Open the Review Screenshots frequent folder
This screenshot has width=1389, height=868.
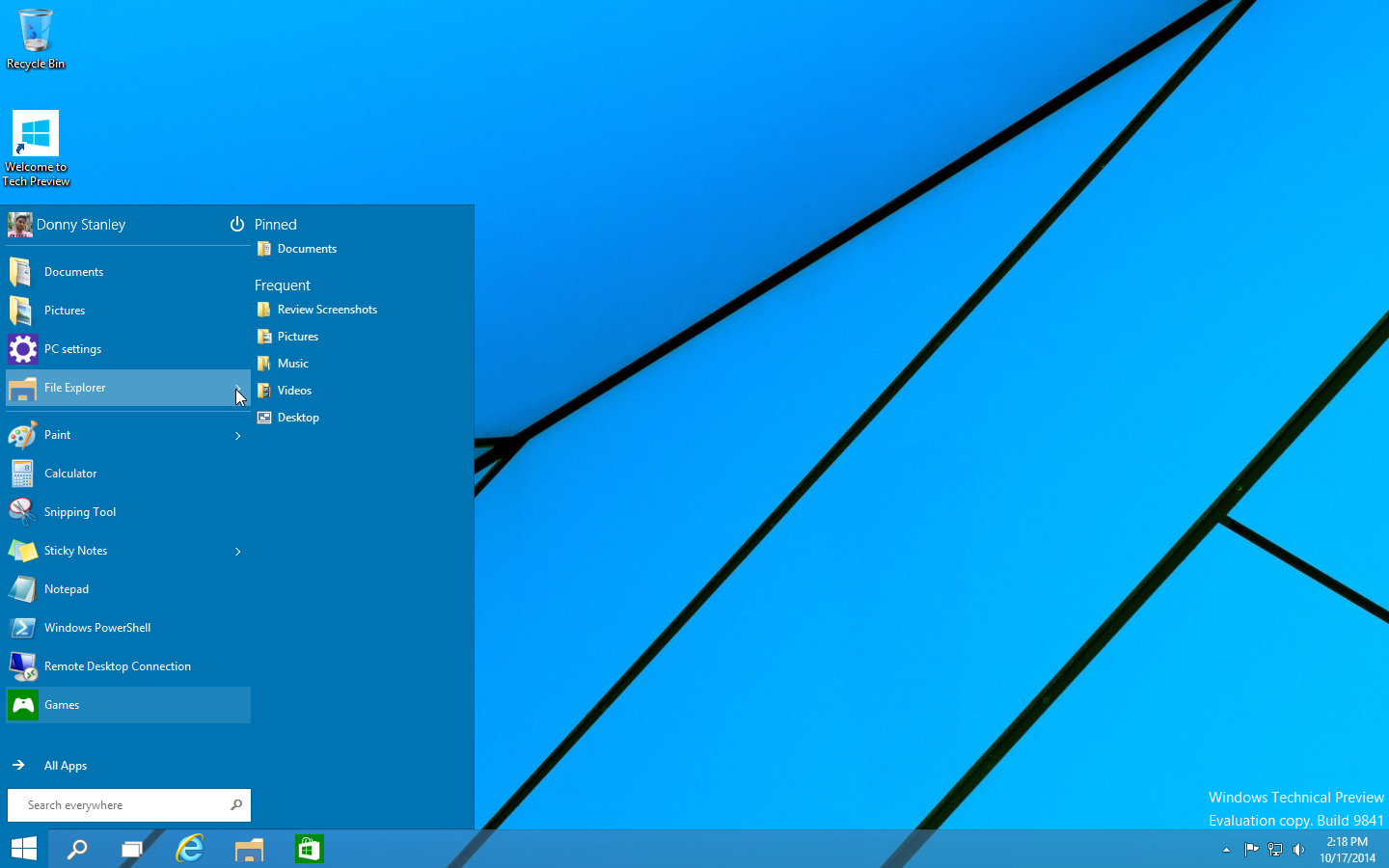coord(327,310)
